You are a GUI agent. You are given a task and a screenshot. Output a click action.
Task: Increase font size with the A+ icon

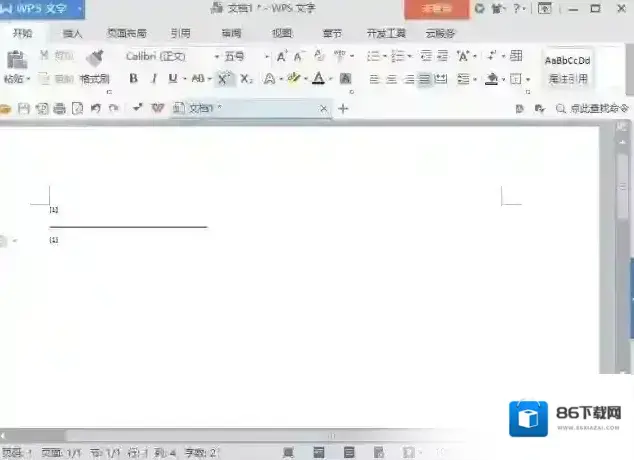282,56
